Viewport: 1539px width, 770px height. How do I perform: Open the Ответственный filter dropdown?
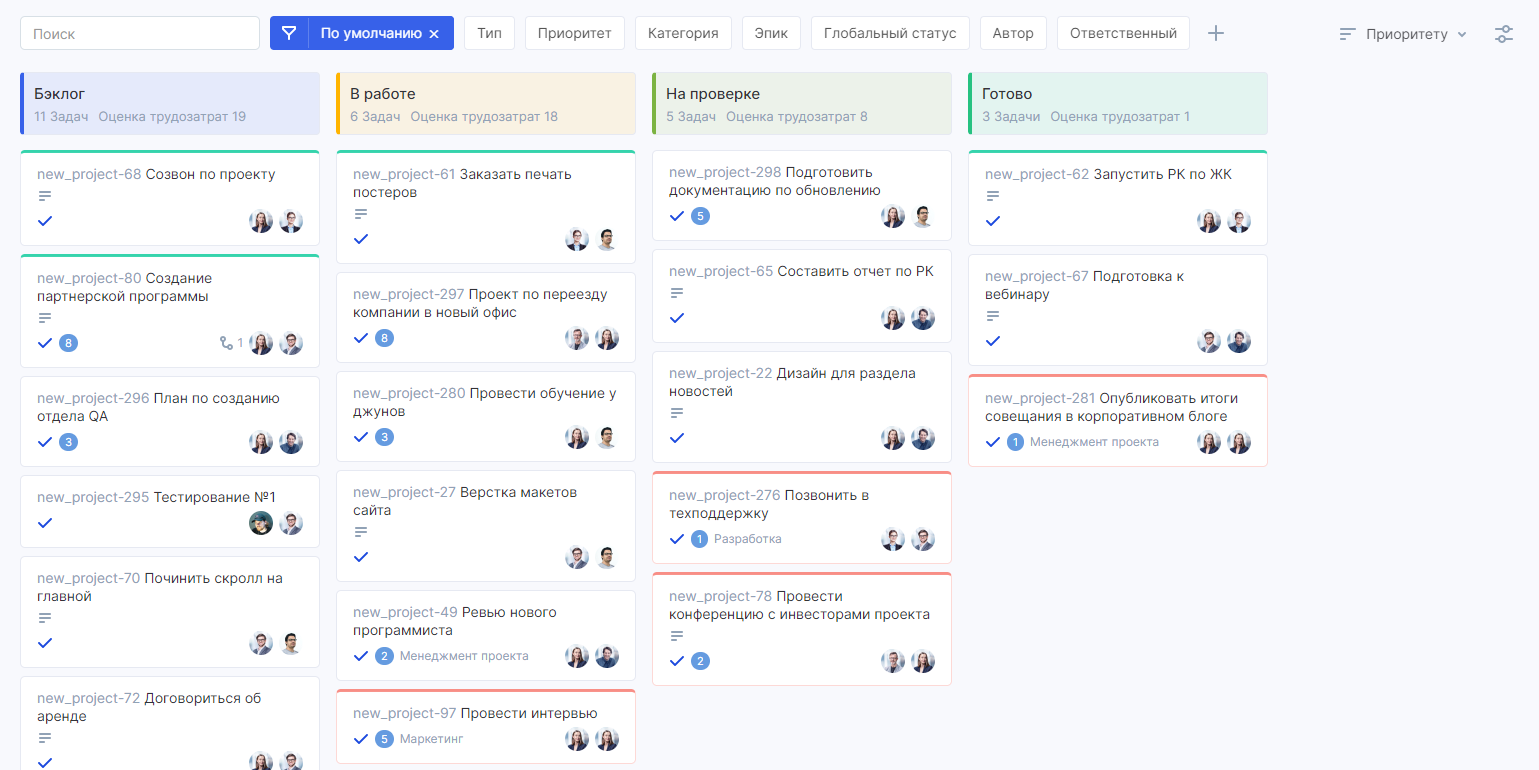click(x=1123, y=33)
